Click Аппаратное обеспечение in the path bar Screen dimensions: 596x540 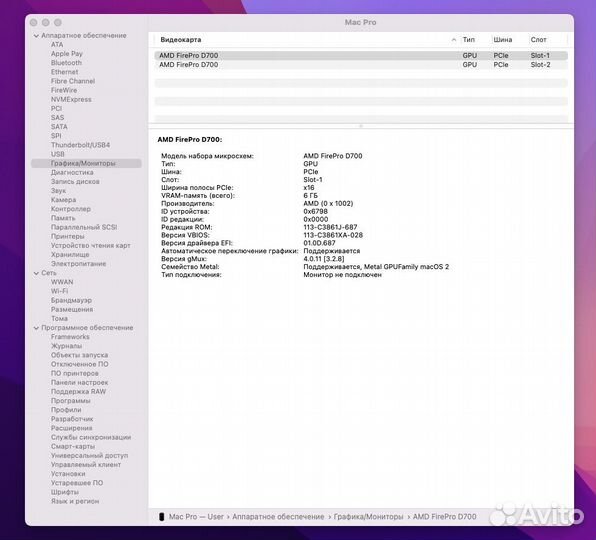pos(278,517)
